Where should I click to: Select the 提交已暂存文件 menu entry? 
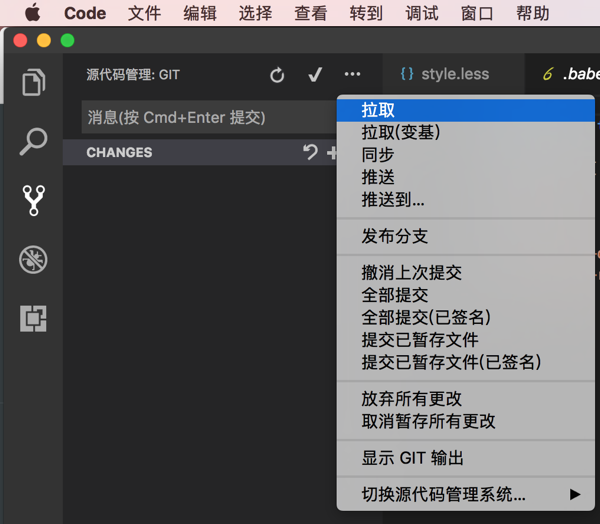(x=466, y=339)
